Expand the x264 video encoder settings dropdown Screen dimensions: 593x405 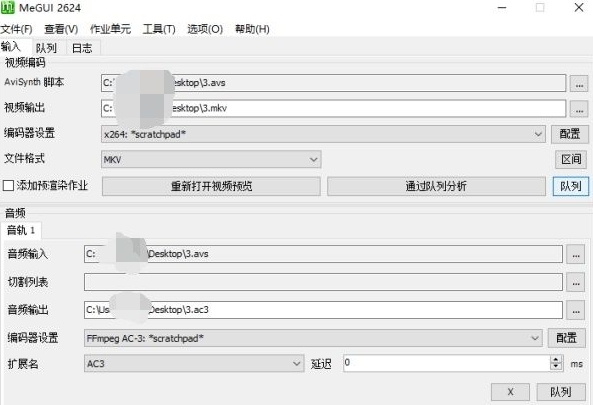click(538, 134)
